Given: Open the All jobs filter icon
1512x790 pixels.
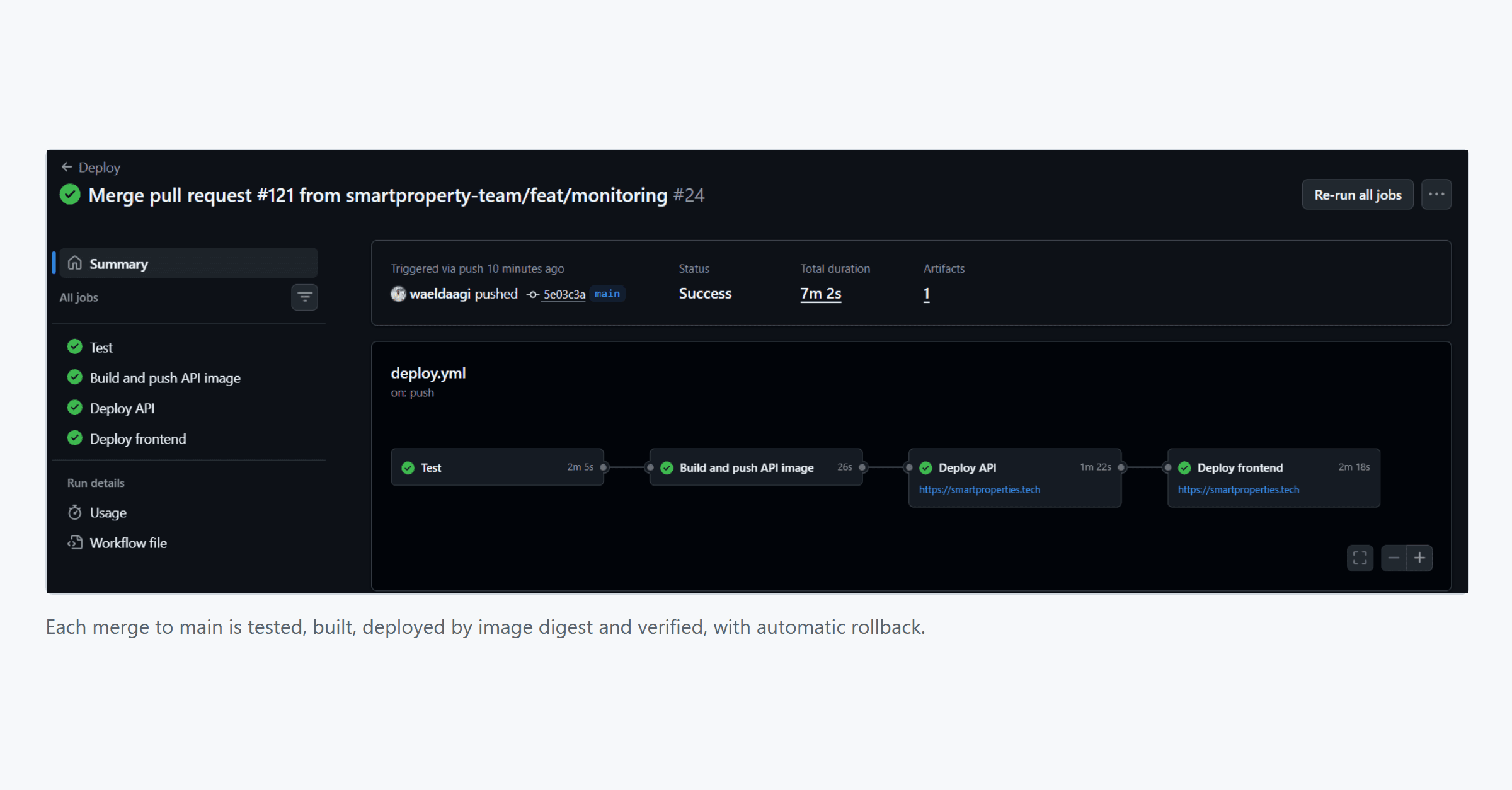Looking at the screenshot, I should [304, 297].
